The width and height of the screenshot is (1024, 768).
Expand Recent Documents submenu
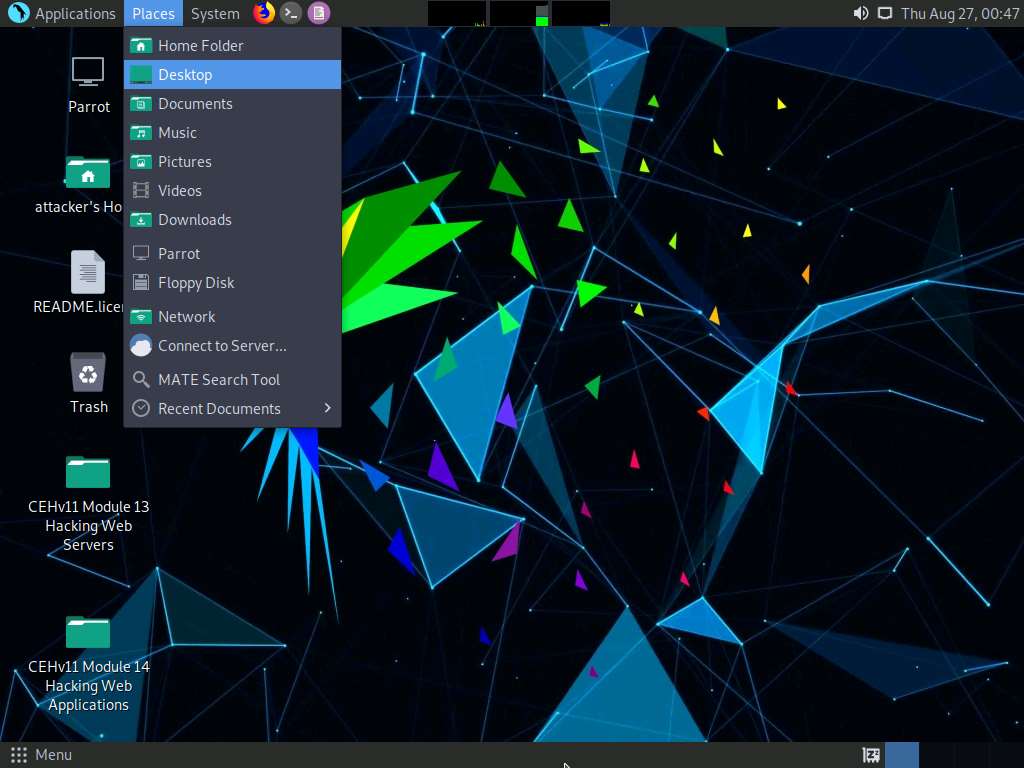click(218, 408)
